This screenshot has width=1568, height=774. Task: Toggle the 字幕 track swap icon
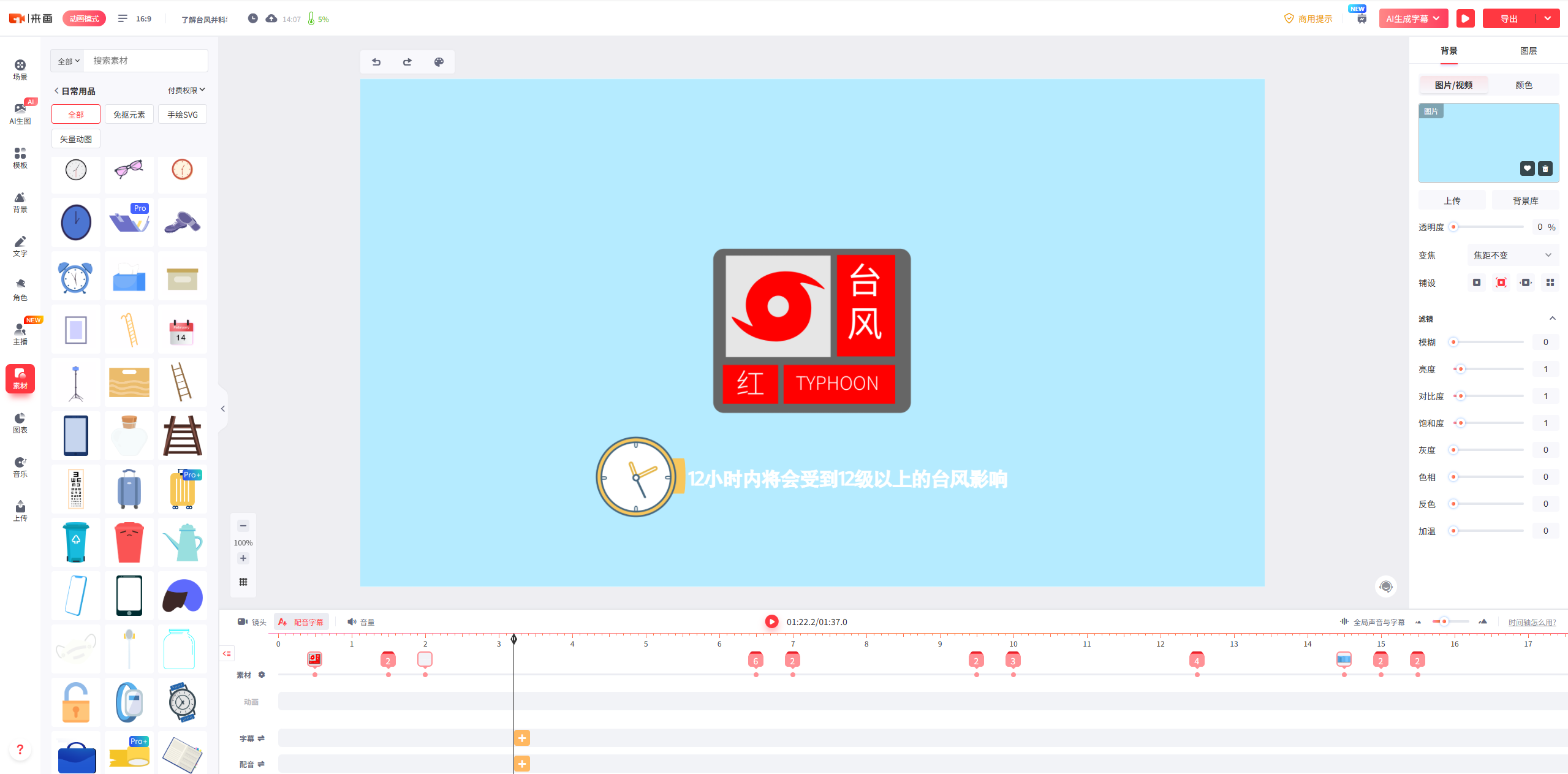click(261, 738)
